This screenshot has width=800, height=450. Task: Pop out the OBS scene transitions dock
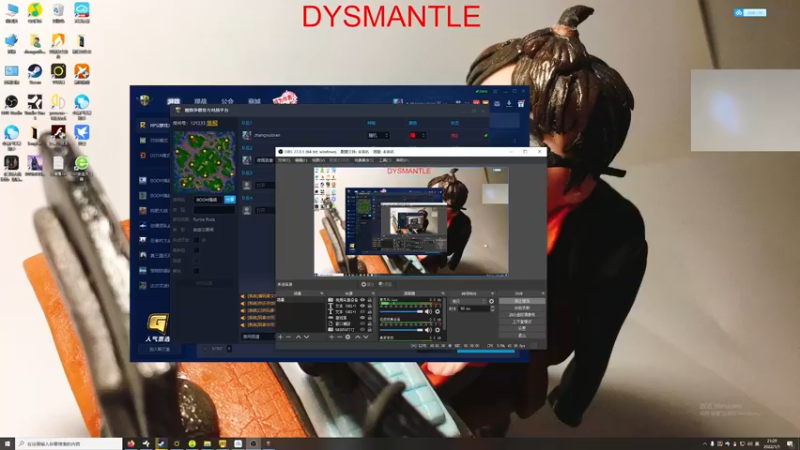[x=492, y=293]
